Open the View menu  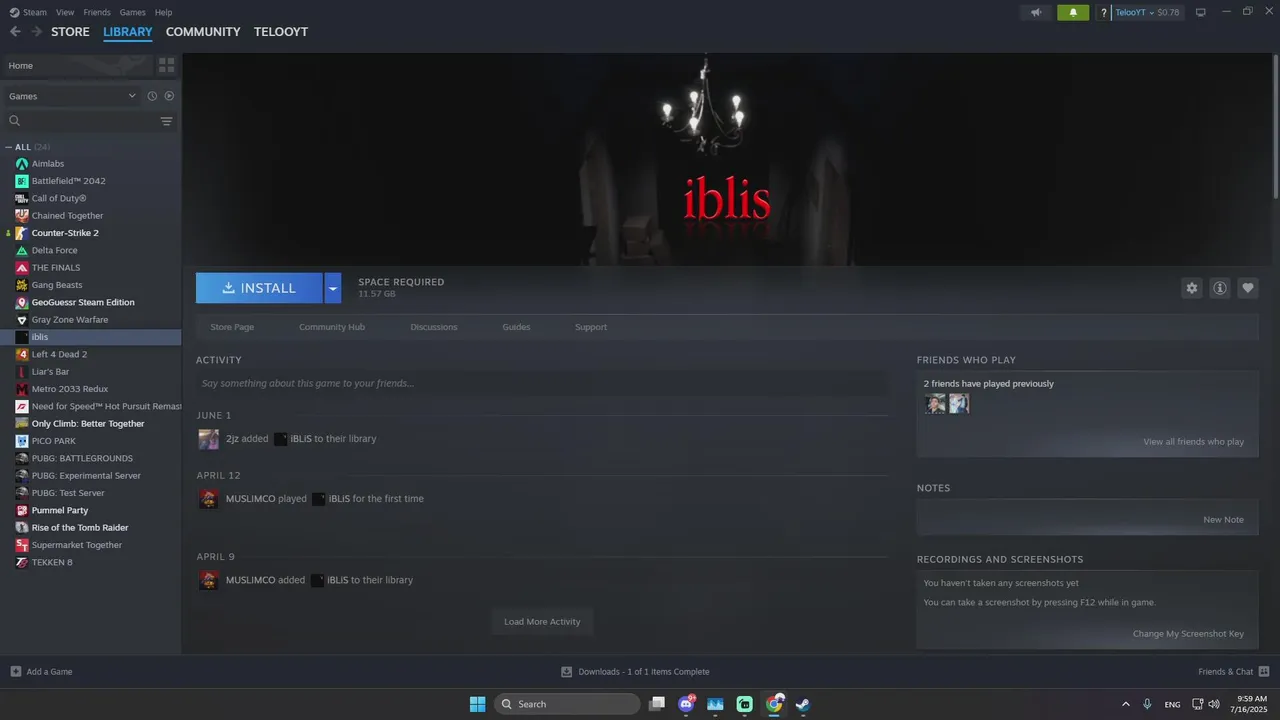[65, 12]
